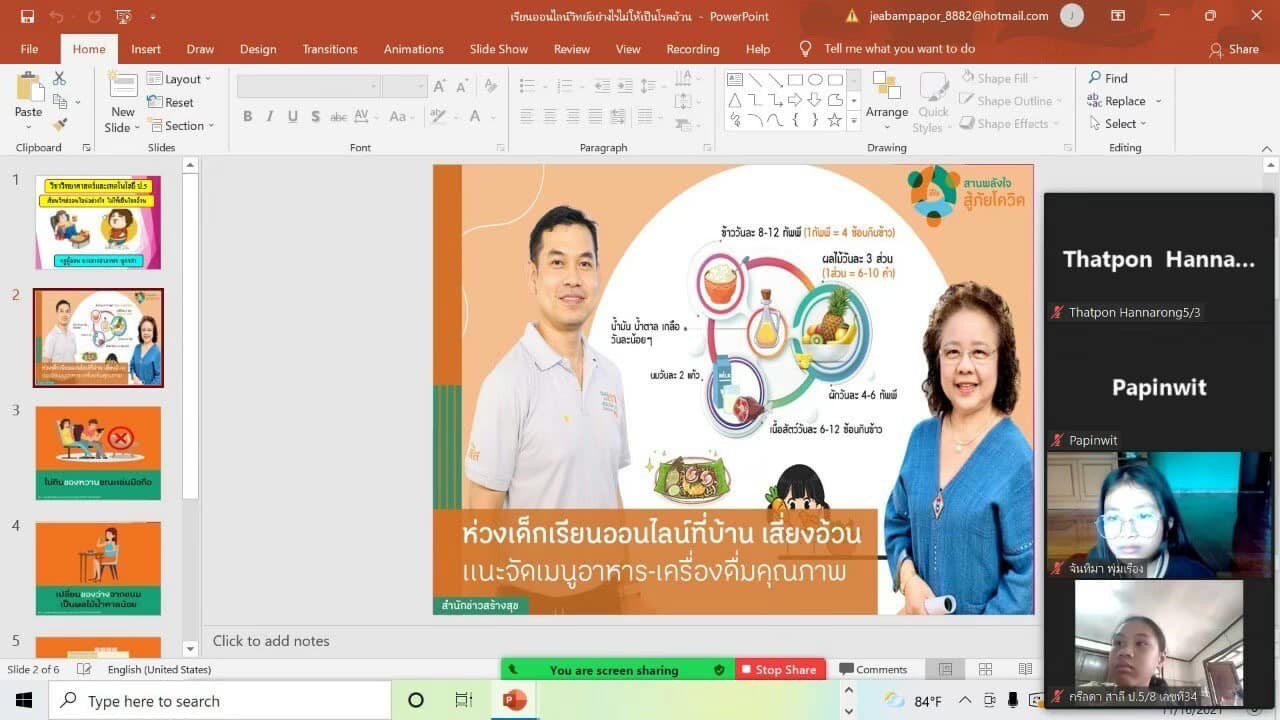The height and width of the screenshot is (720, 1280).
Task: Select the straight line shape
Action: [x=755, y=80]
